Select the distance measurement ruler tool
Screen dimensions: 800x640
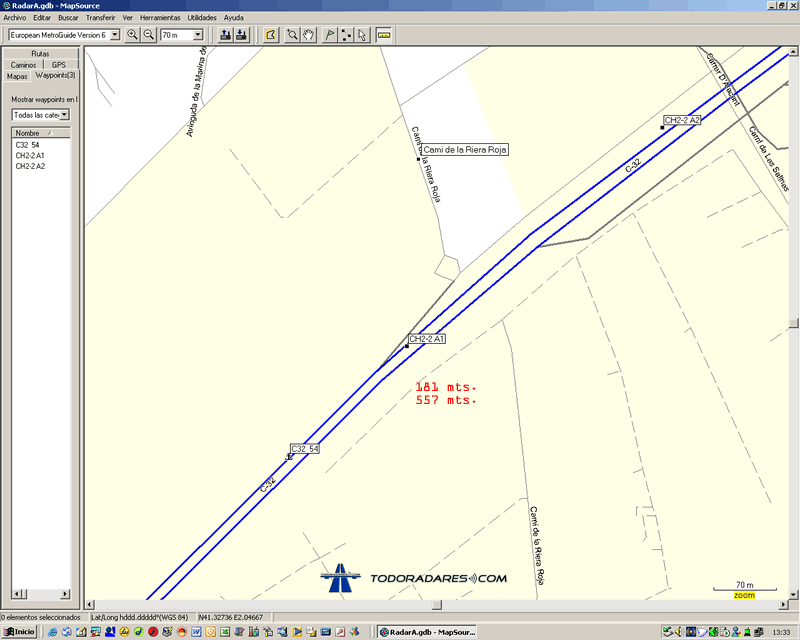[383, 35]
